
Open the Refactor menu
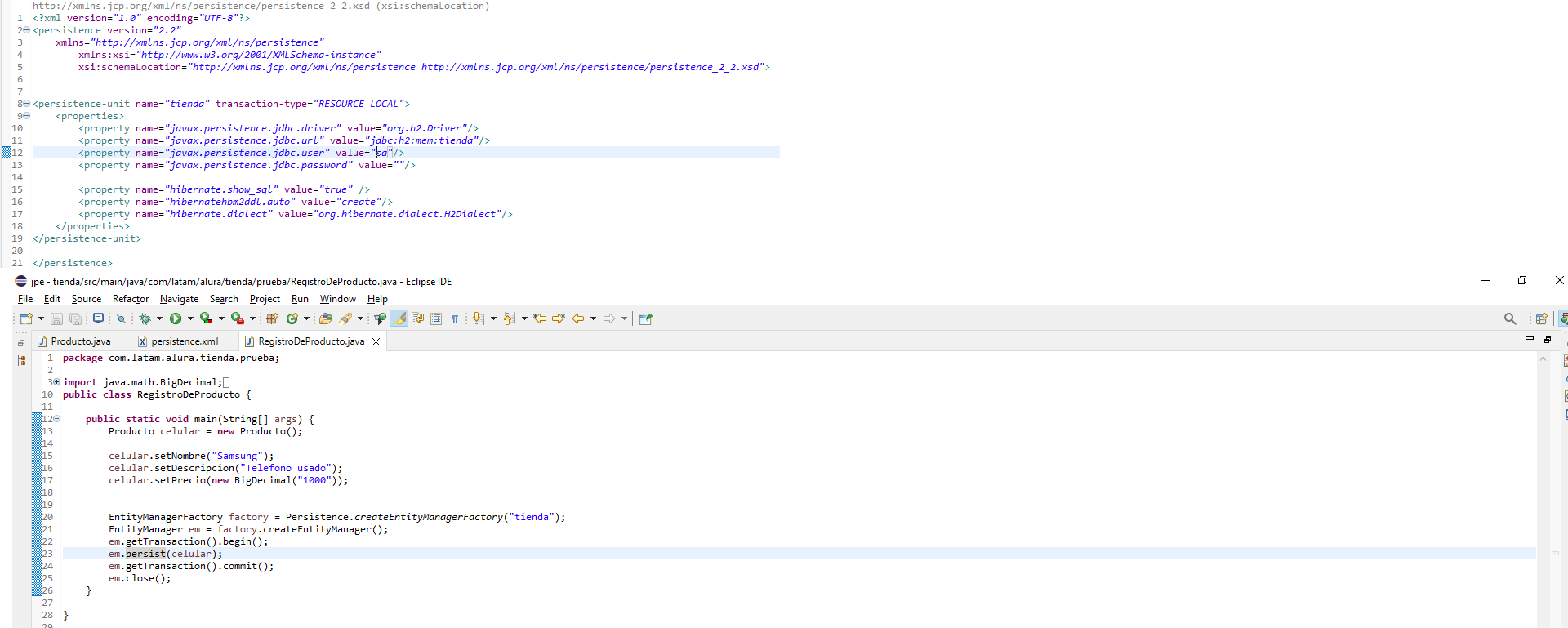tap(131, 299)
